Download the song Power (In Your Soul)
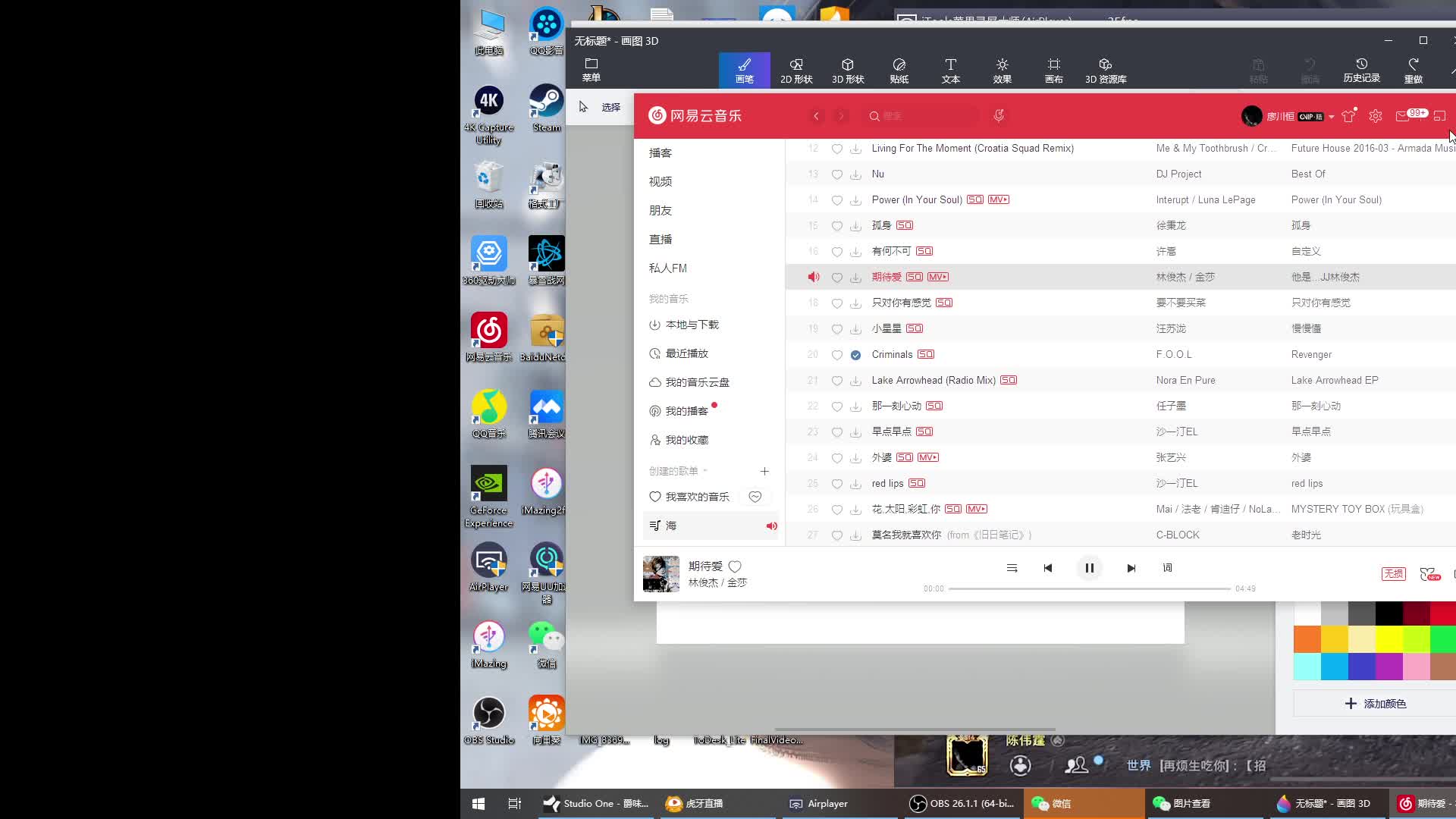 tap(855, 200)
